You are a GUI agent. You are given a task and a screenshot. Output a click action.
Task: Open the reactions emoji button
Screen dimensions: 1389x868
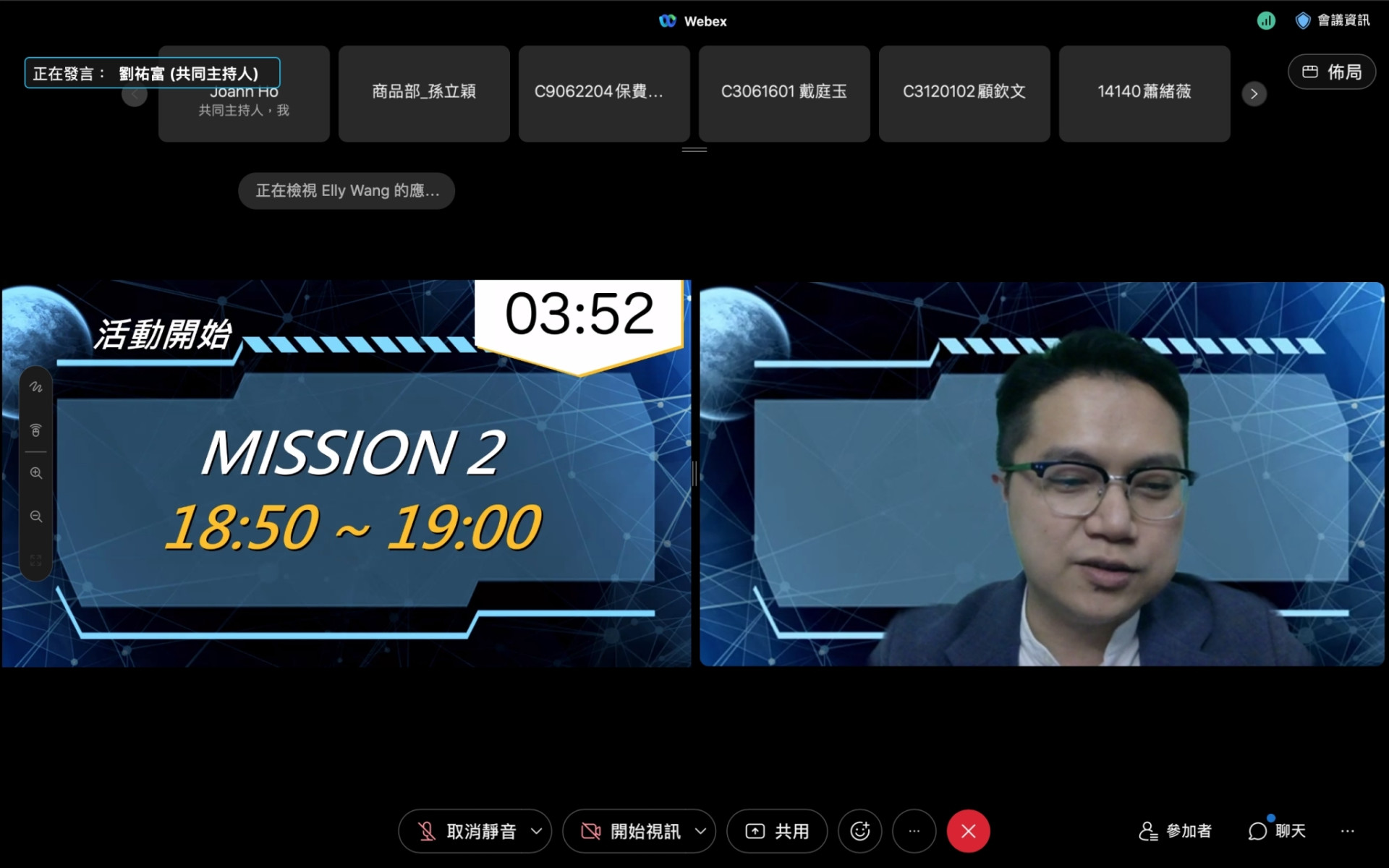[x=859, y=831]
